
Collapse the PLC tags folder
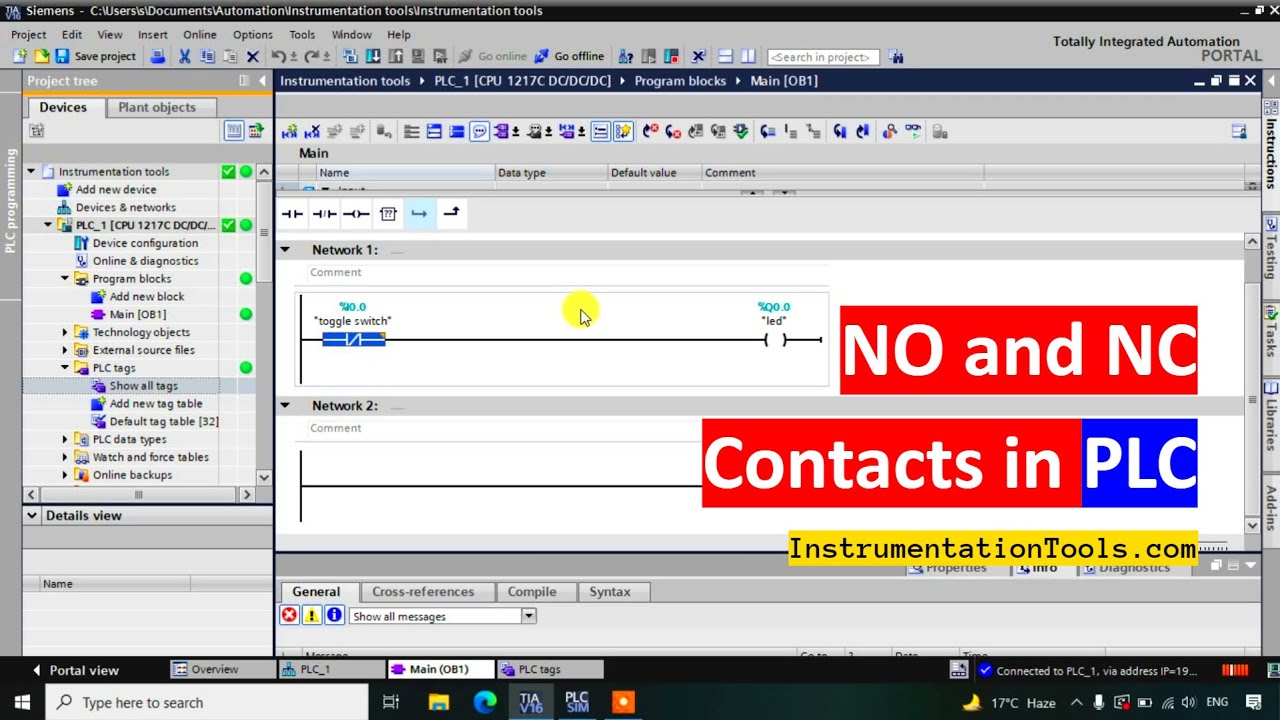(x=65, y=368)
